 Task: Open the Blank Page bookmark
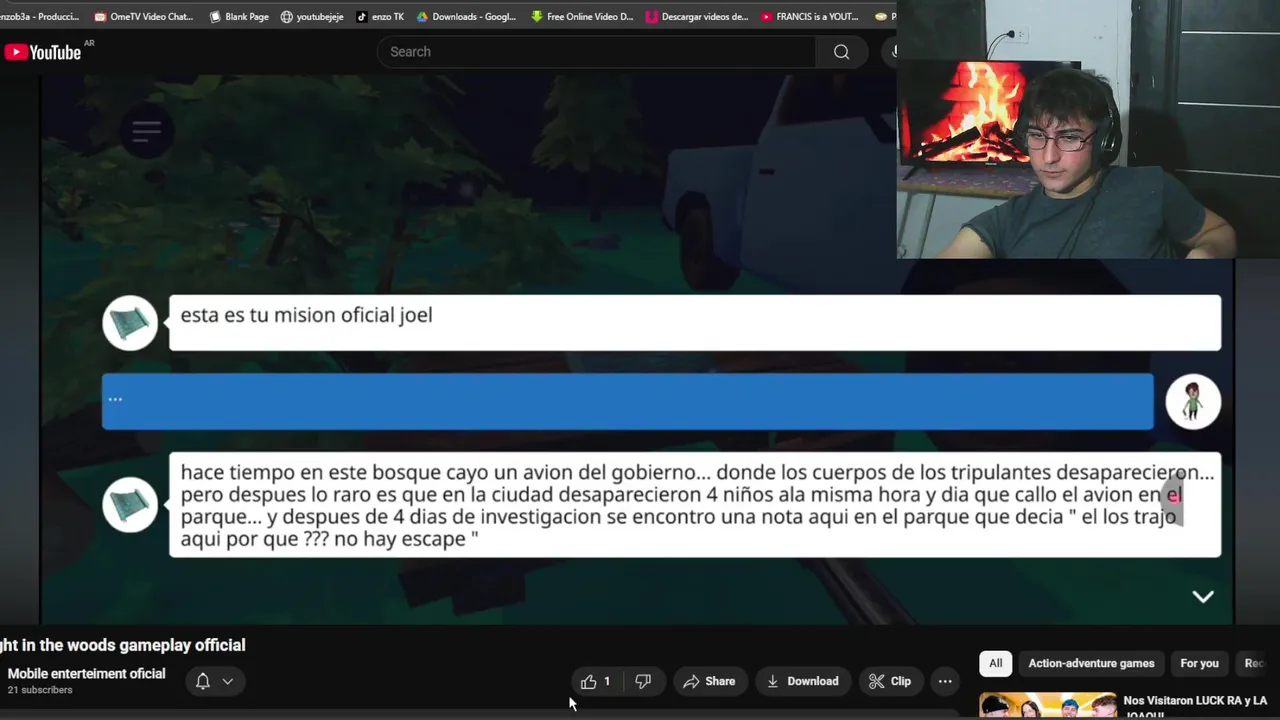pyautogui.click(x=238, y=16)
